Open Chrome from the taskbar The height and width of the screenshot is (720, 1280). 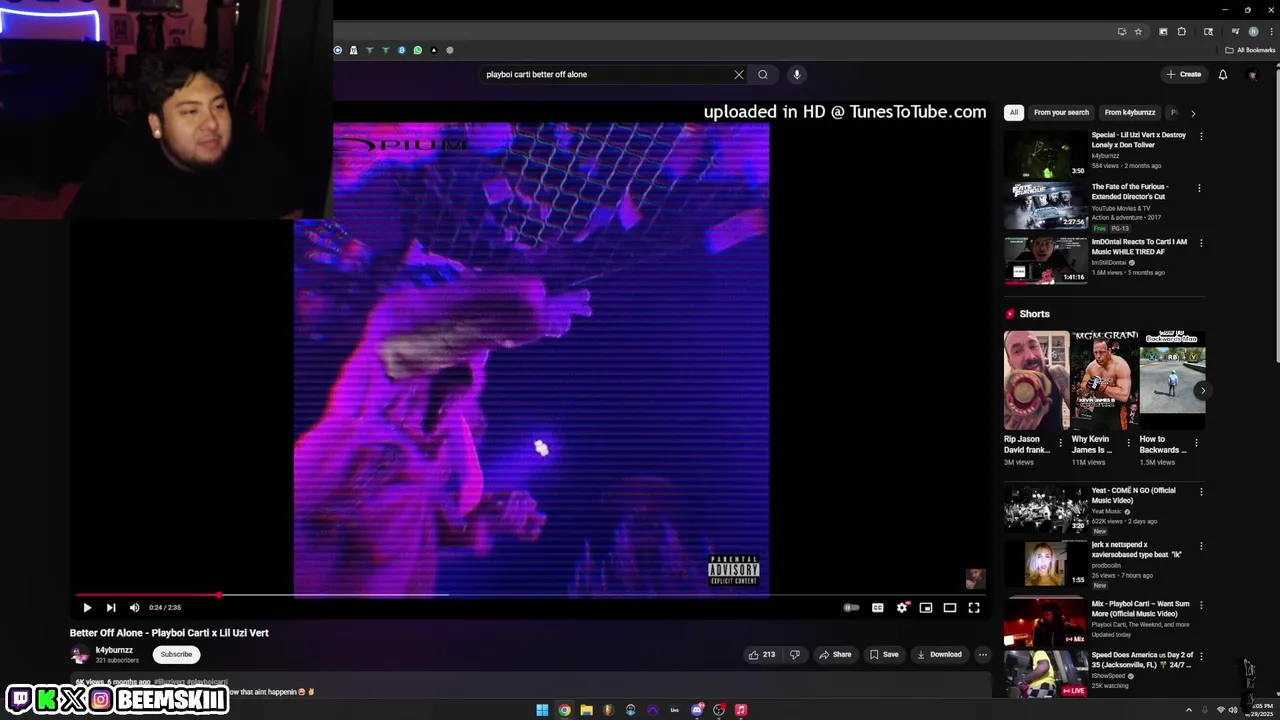click(565, 710)
